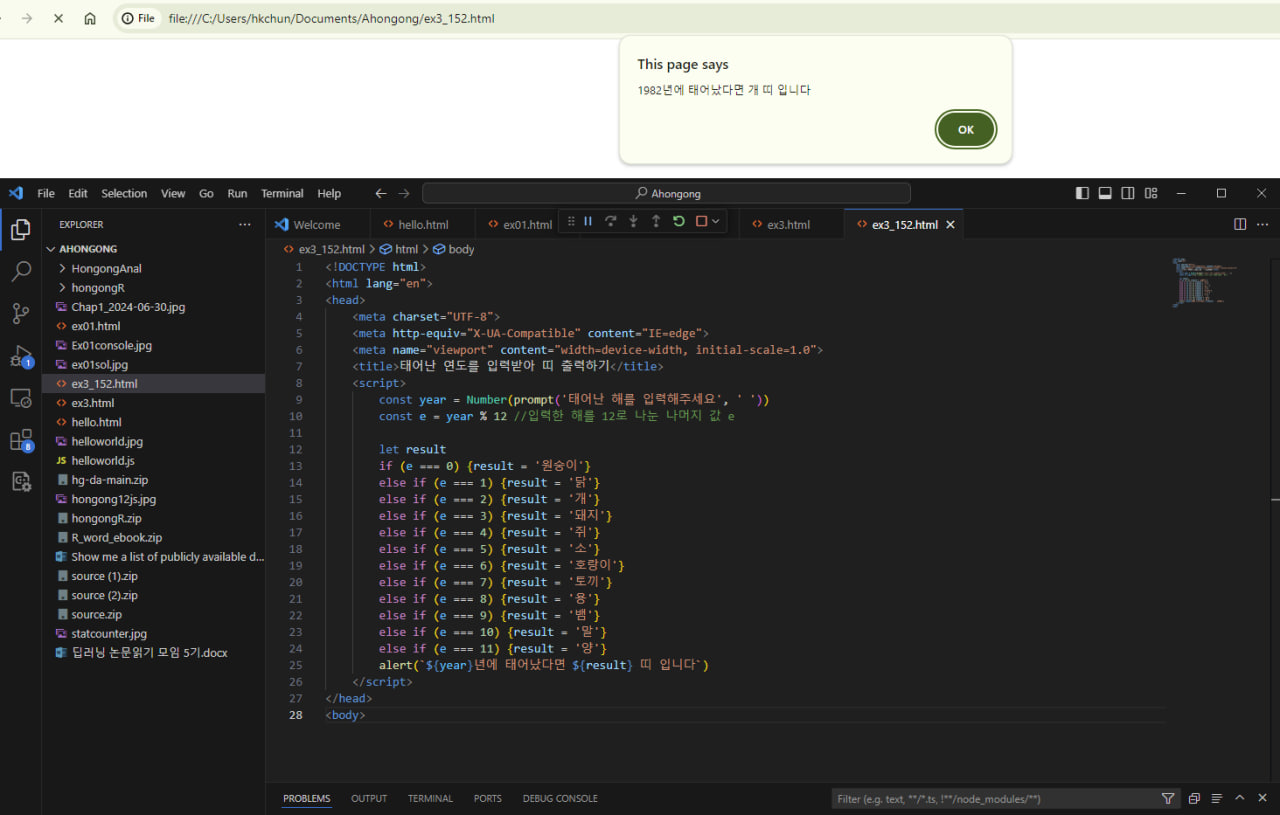Click Step Over in debug toolbar

coord(610,222)
